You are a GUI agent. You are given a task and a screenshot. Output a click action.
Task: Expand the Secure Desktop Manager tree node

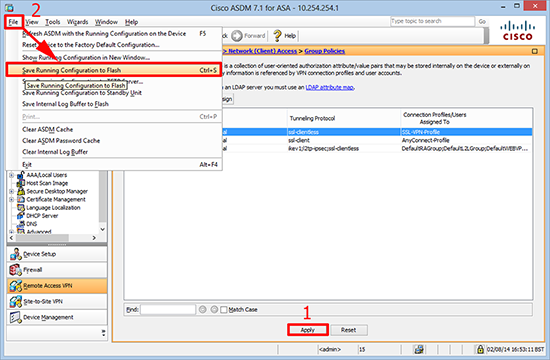click(x=12, y=191)
